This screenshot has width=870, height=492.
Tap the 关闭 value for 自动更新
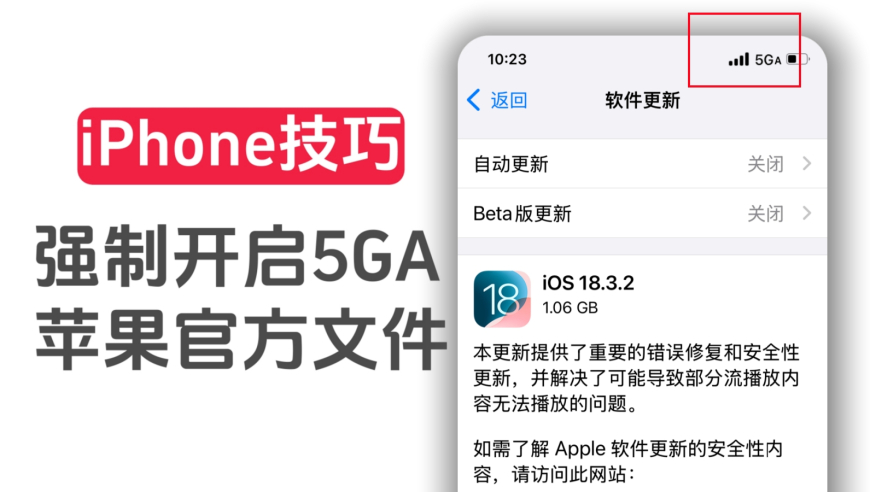(x=765, y=164)
